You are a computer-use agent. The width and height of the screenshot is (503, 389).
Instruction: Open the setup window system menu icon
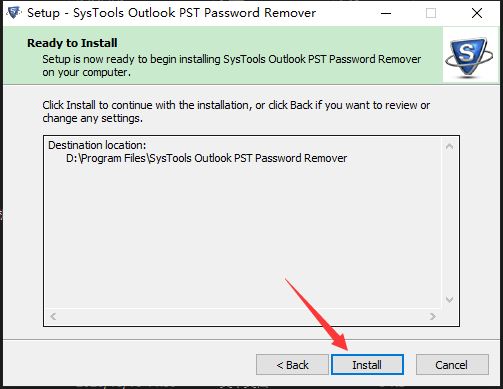(14, 13)
